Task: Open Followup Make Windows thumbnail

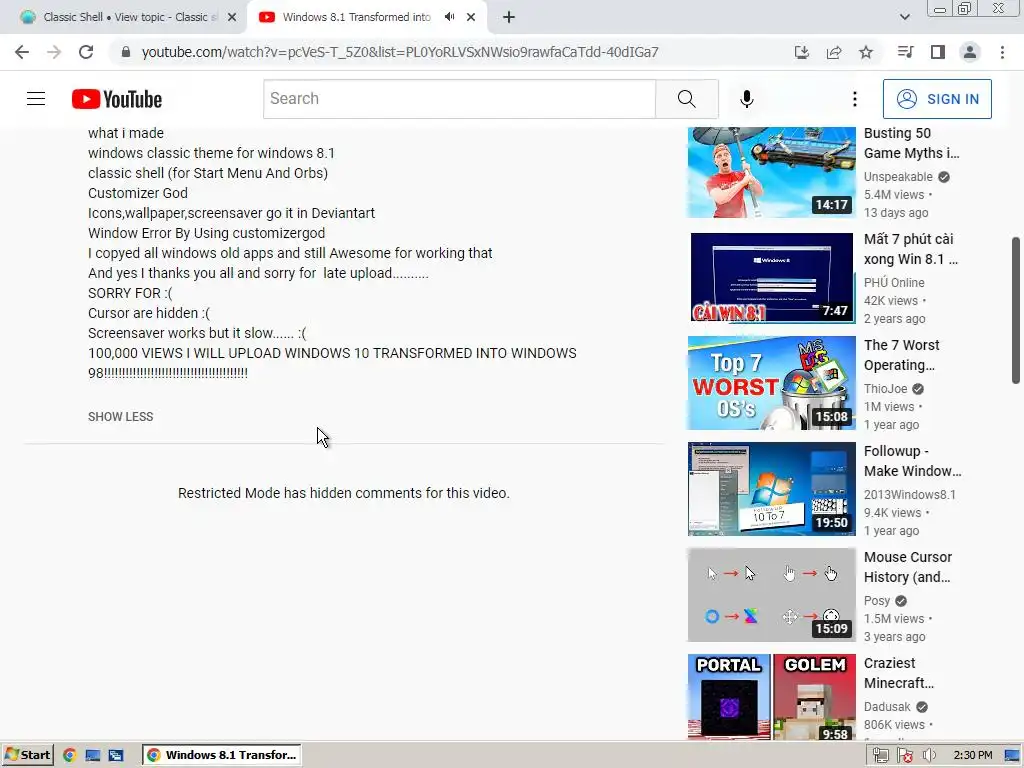Action: click(771, 489)
